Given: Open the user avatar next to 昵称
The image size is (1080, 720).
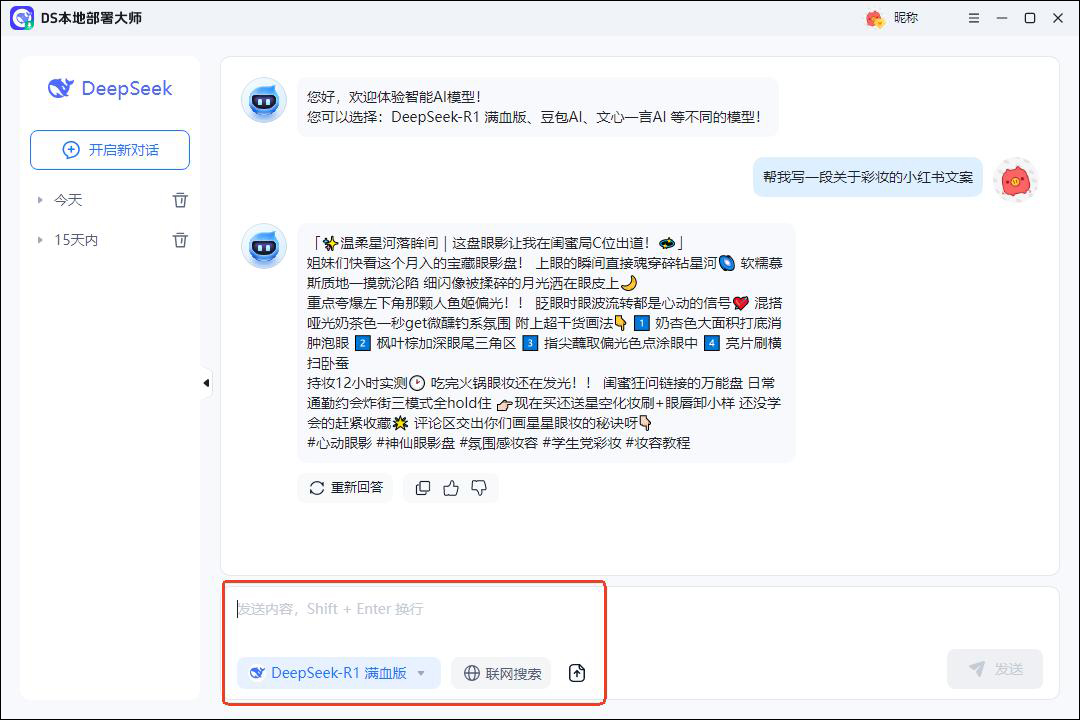Looking at the screenshot, I should pos(875,19).
